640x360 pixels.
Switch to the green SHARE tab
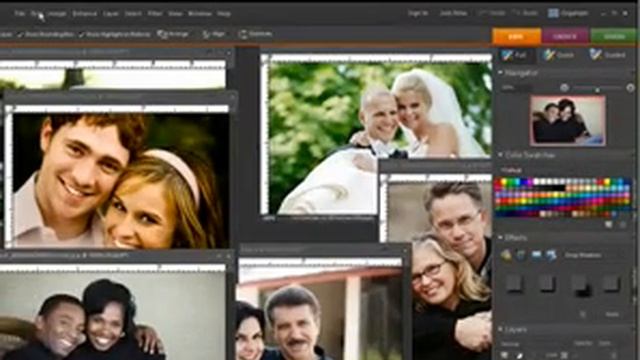pyautogui.click(x=613, y=36)
